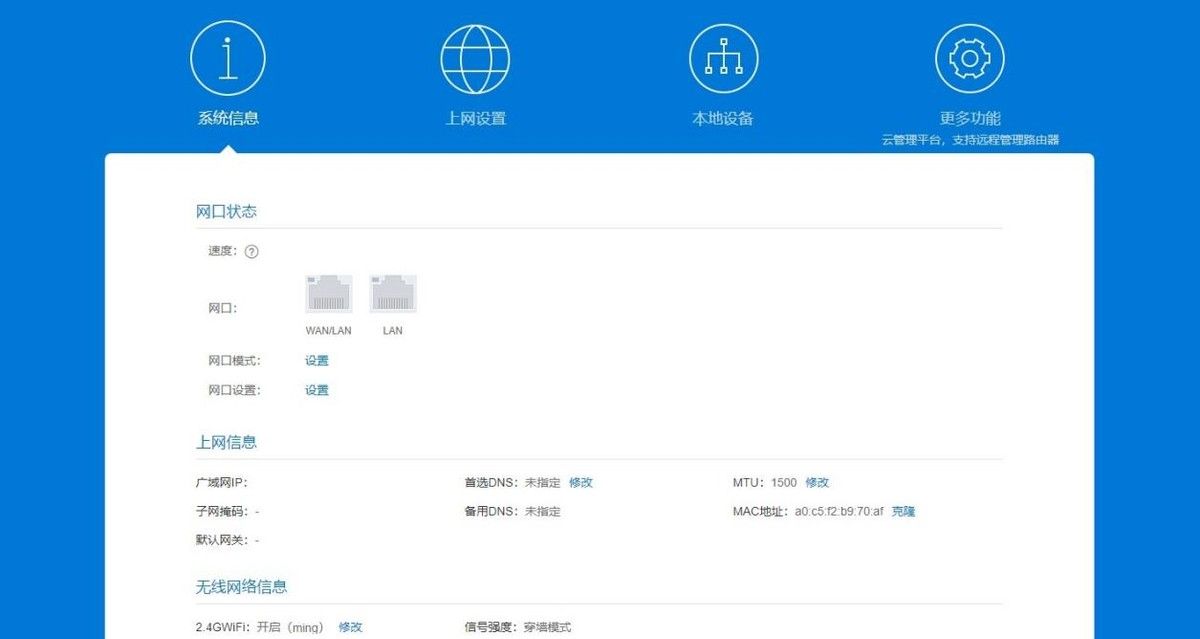Click 修改 link beside 2.4GWiFi
1200x639 pixels.
[350, 627]
